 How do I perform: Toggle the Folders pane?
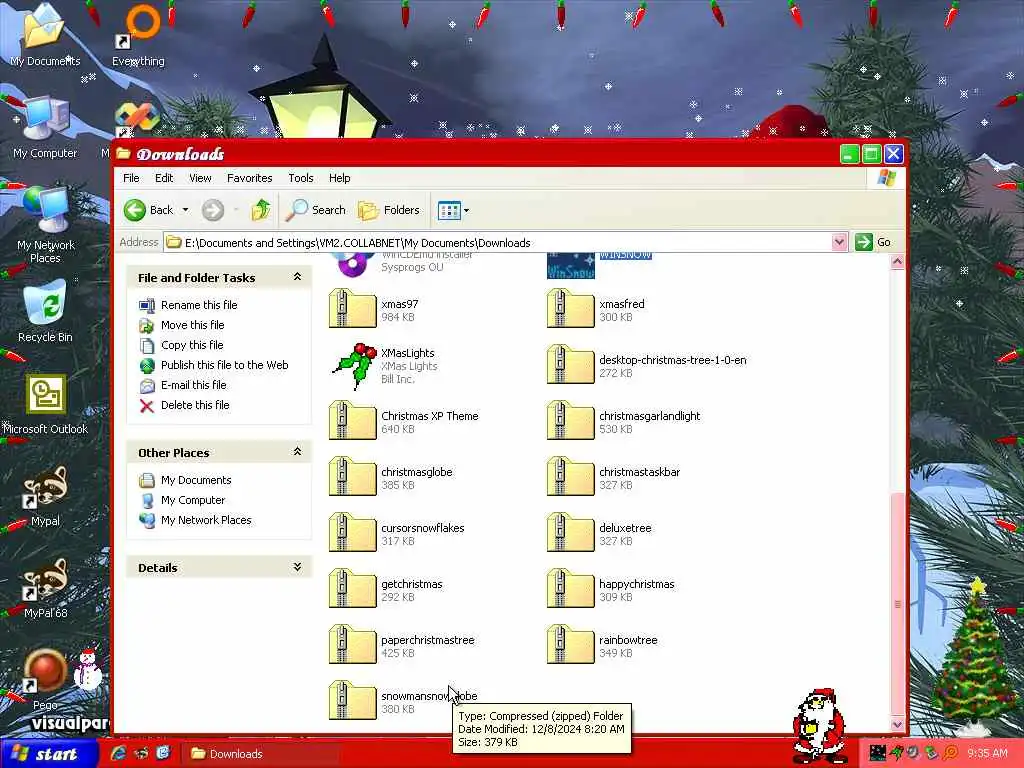click(x=389, y=210)
